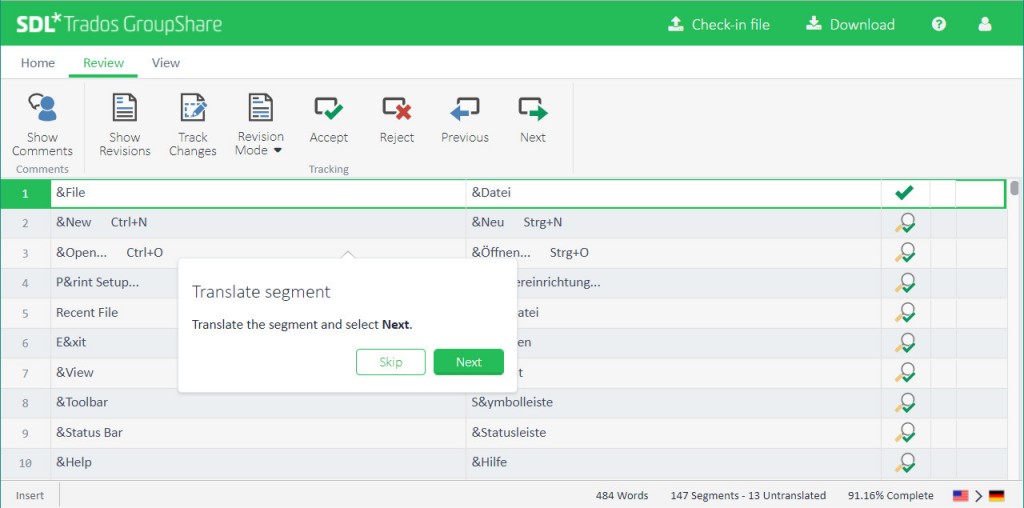Reject the tracked change
The image size is (1024, 508).
click(396, 108)
